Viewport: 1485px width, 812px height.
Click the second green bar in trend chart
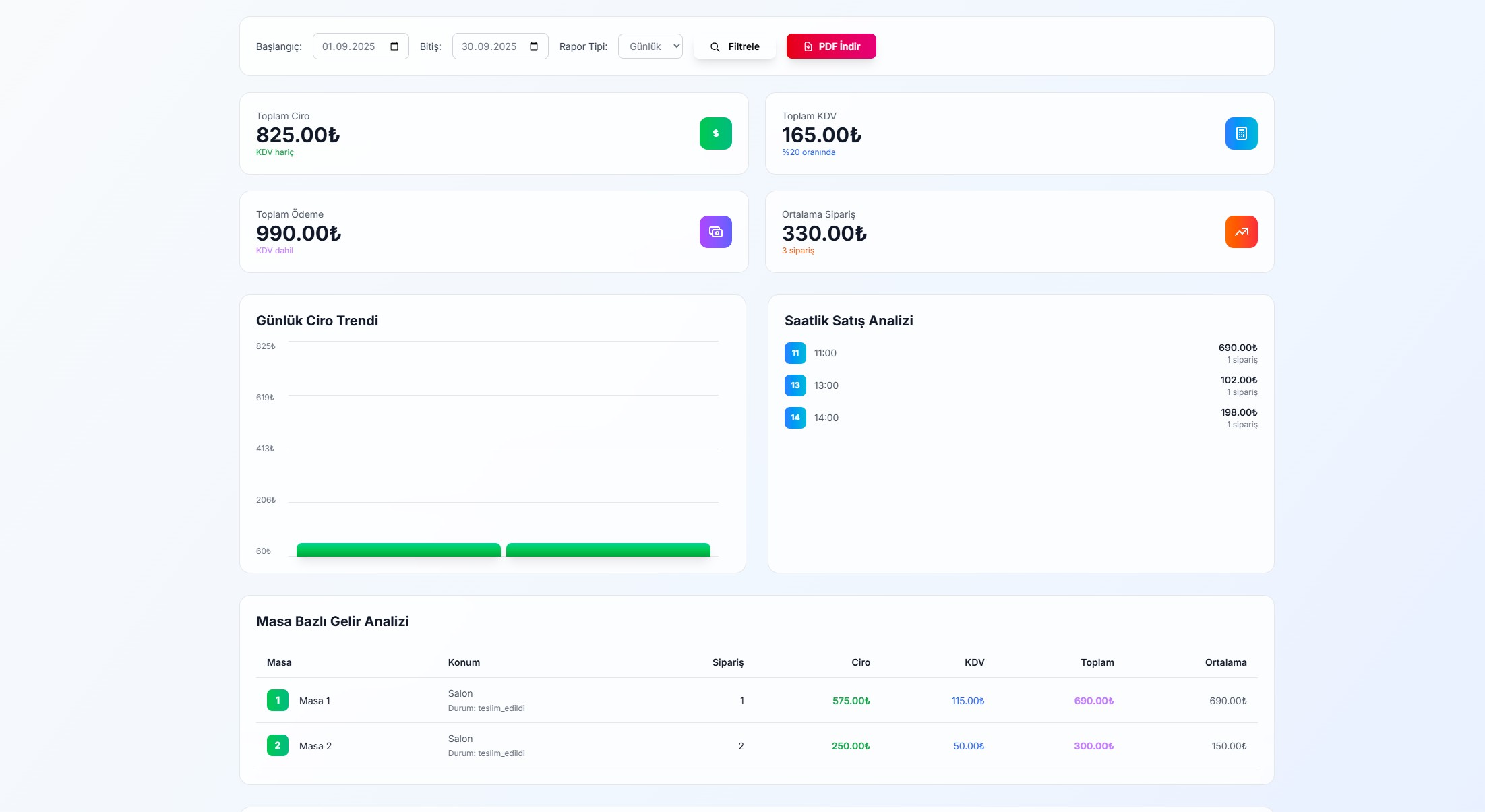pyautogui.click(x=608, y=550)
